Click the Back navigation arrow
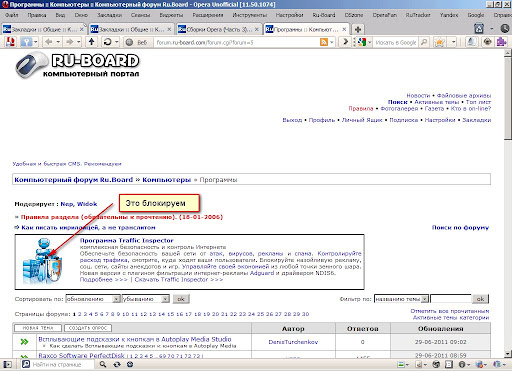This screenshot has height=371, width=512. 49,42
